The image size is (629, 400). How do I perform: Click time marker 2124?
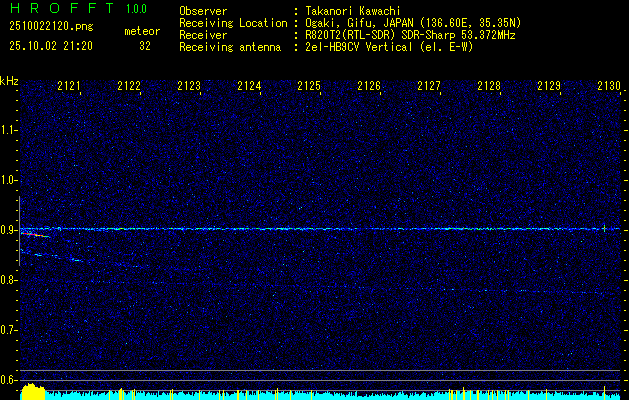249,86
